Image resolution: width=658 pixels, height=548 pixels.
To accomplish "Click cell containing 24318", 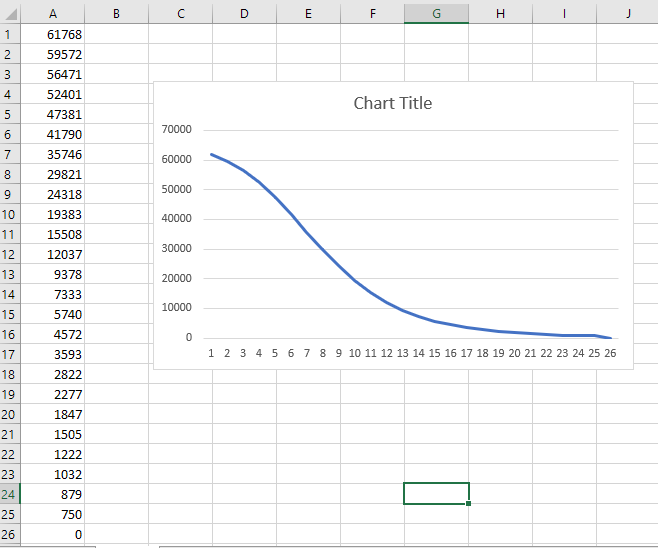I will coord(52,194).
